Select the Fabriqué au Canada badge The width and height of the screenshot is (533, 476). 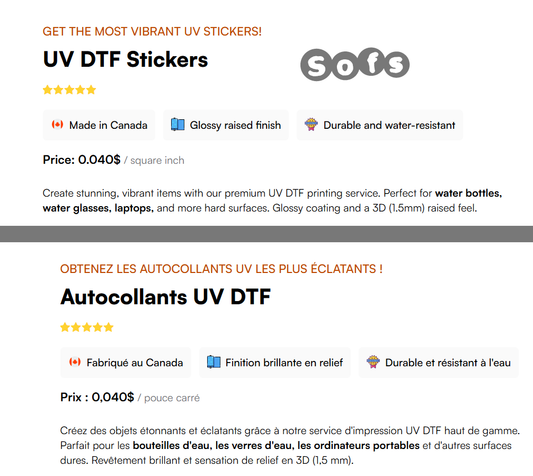[x=126, y=362]
